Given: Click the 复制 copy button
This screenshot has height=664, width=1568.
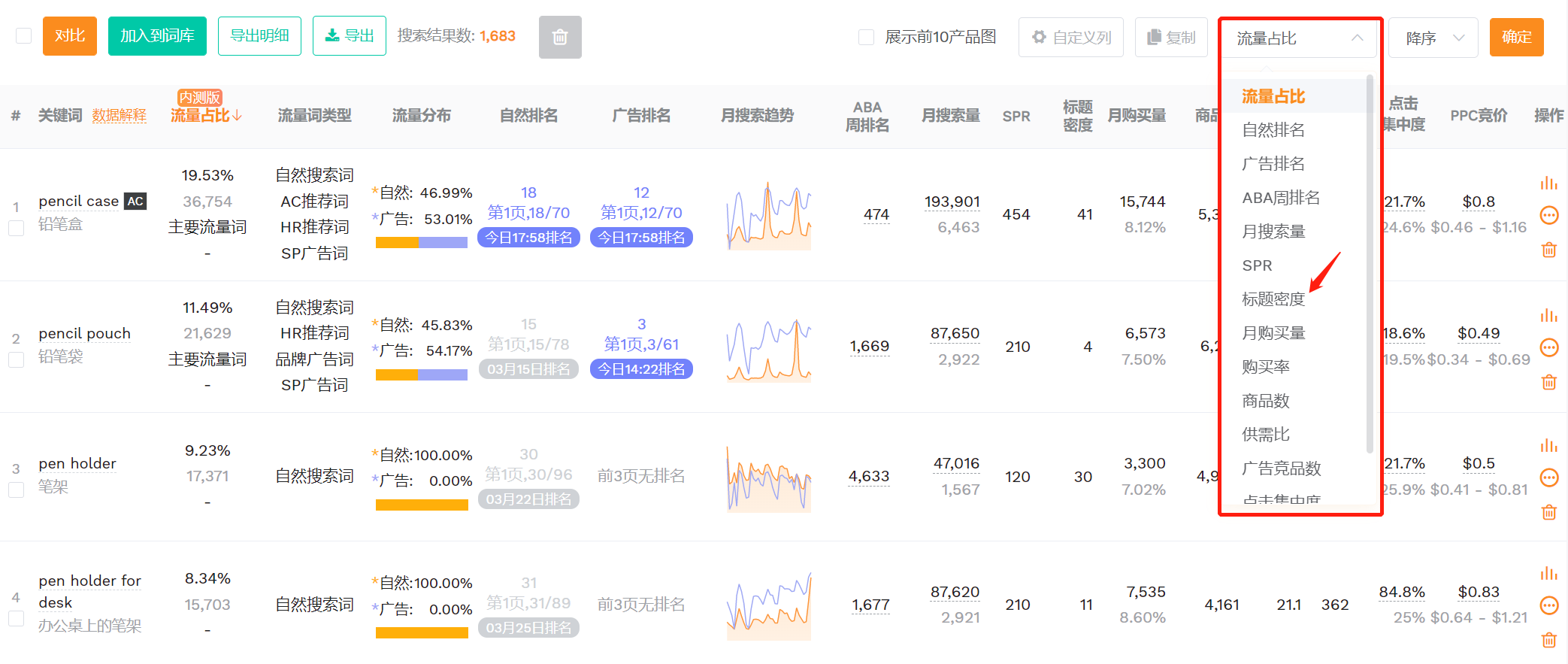Looking at the screenshot, I should [x=1171, y=38].
